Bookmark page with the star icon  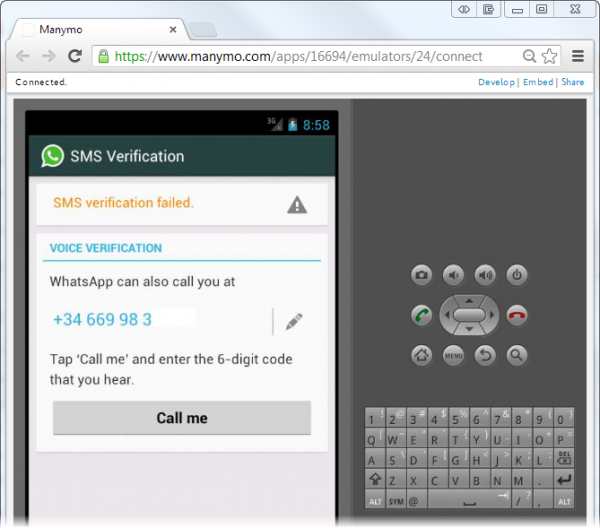[x=549, y=57]
